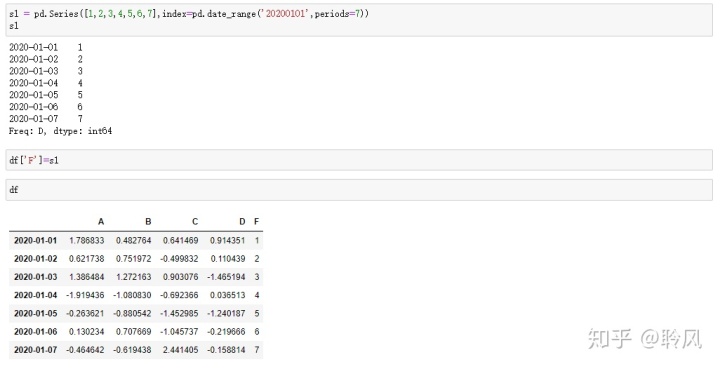This screenshot has height=369, width=720.
Task: Click cell value 0.130234
Action: pyautogui.click(x=87, y=331)
